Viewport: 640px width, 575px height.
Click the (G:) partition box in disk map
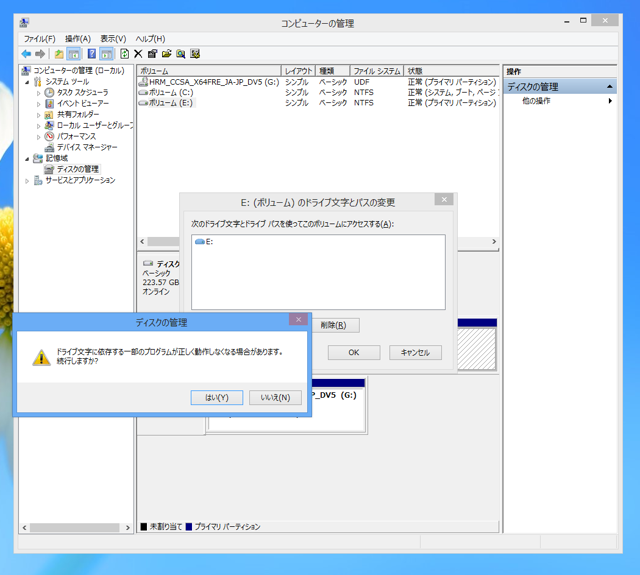tap(286, 405)
